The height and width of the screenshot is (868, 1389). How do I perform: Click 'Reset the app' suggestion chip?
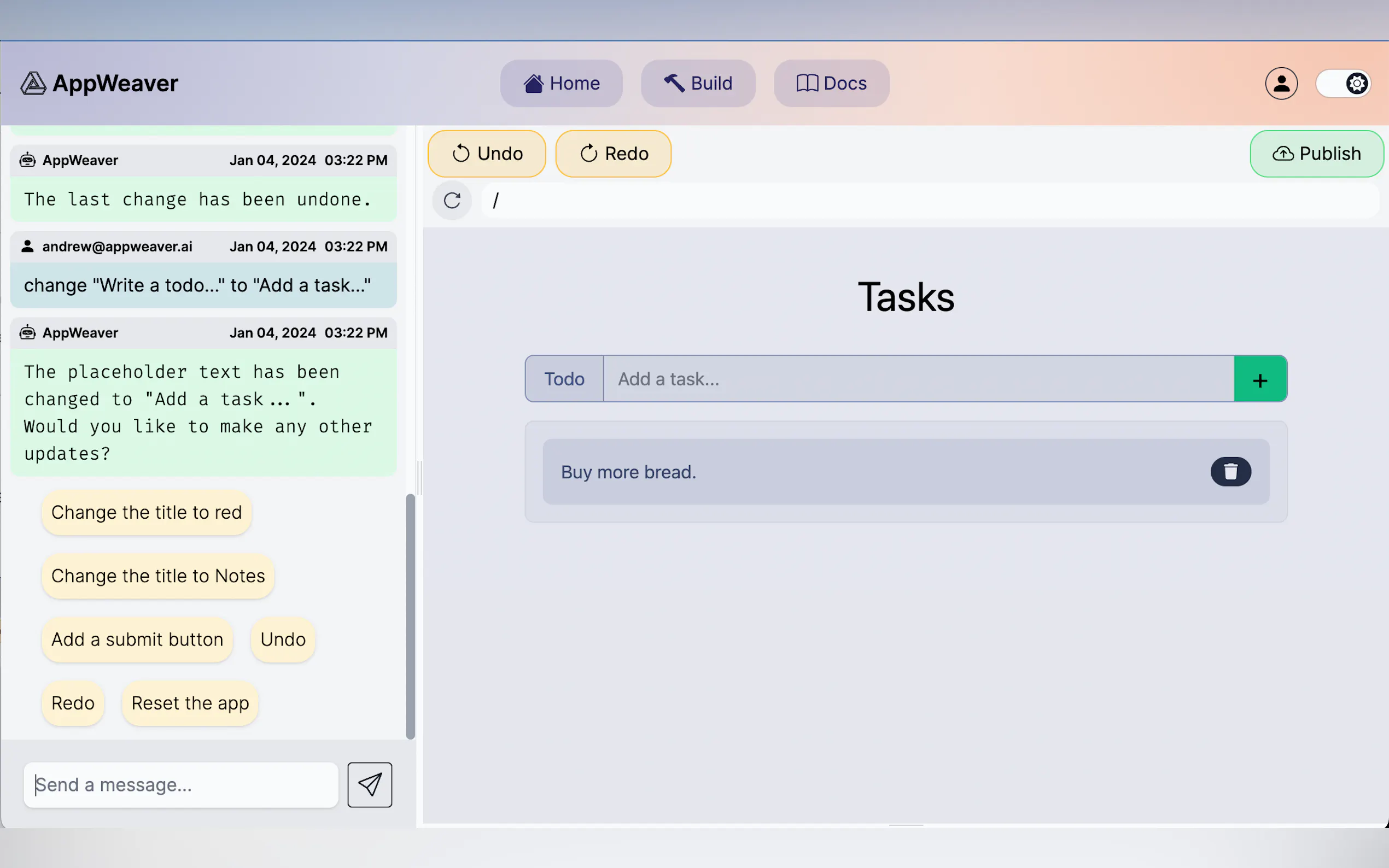pyautogui.click(x=190, y=703)
